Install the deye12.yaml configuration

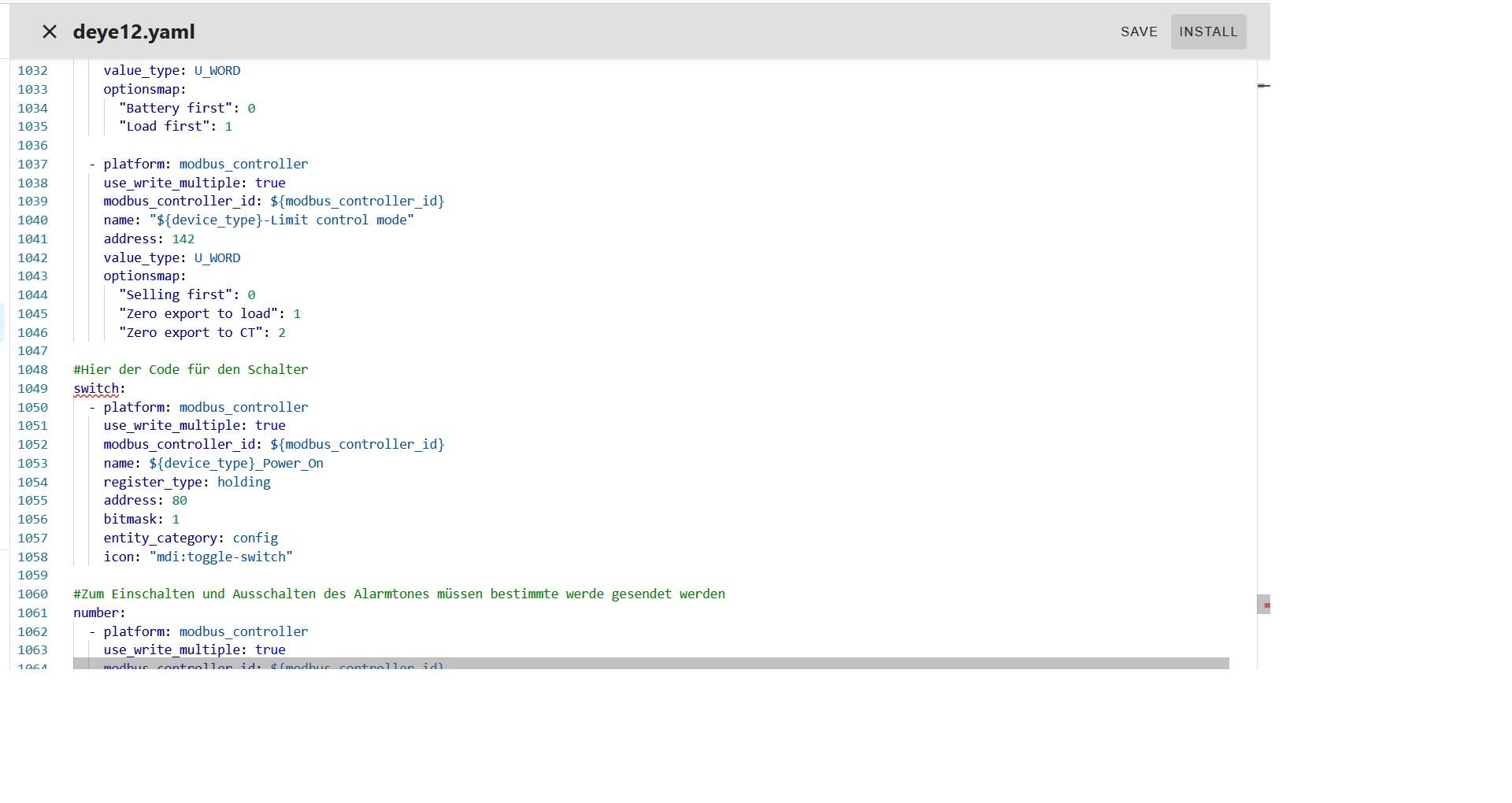(x=1208, y=31)
